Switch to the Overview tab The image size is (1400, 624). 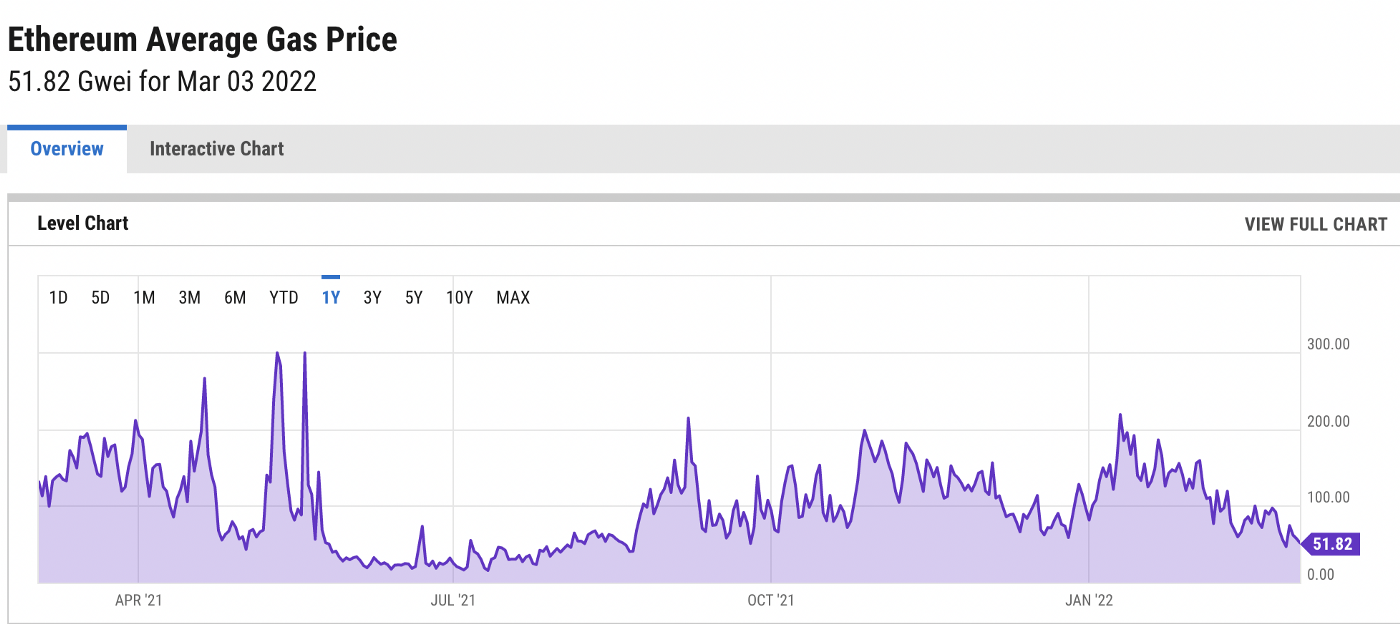coord(67,149)
